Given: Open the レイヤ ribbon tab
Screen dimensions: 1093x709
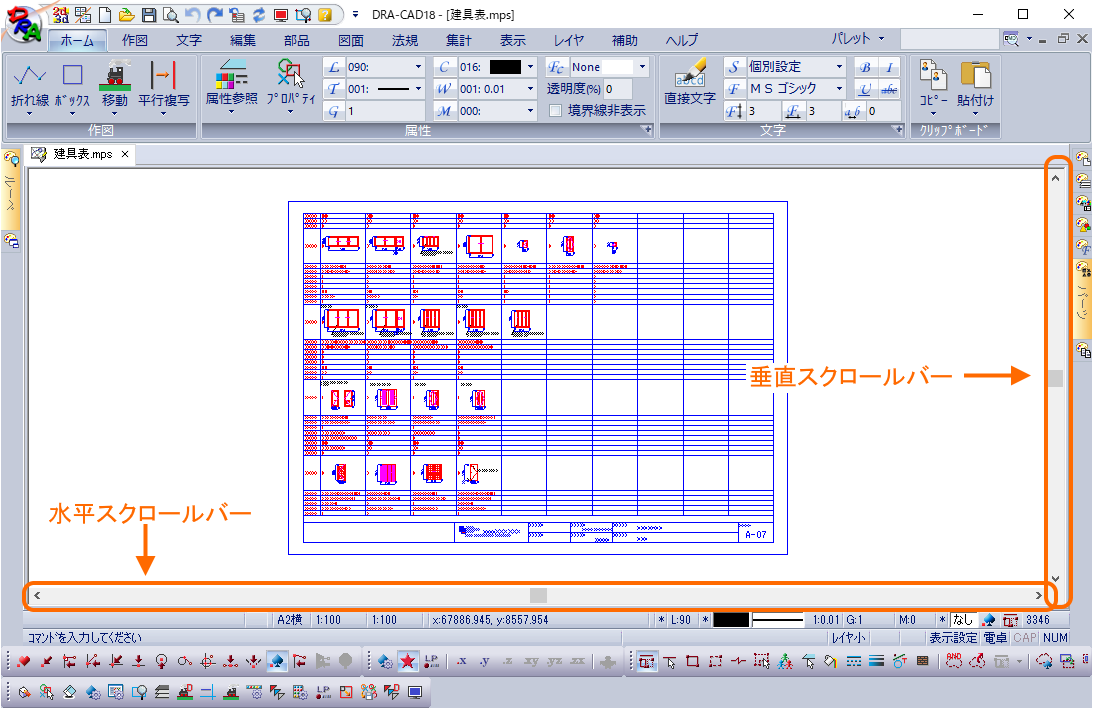Looking at the screenshot, I should pyautogui.click(x=569, y=40).
